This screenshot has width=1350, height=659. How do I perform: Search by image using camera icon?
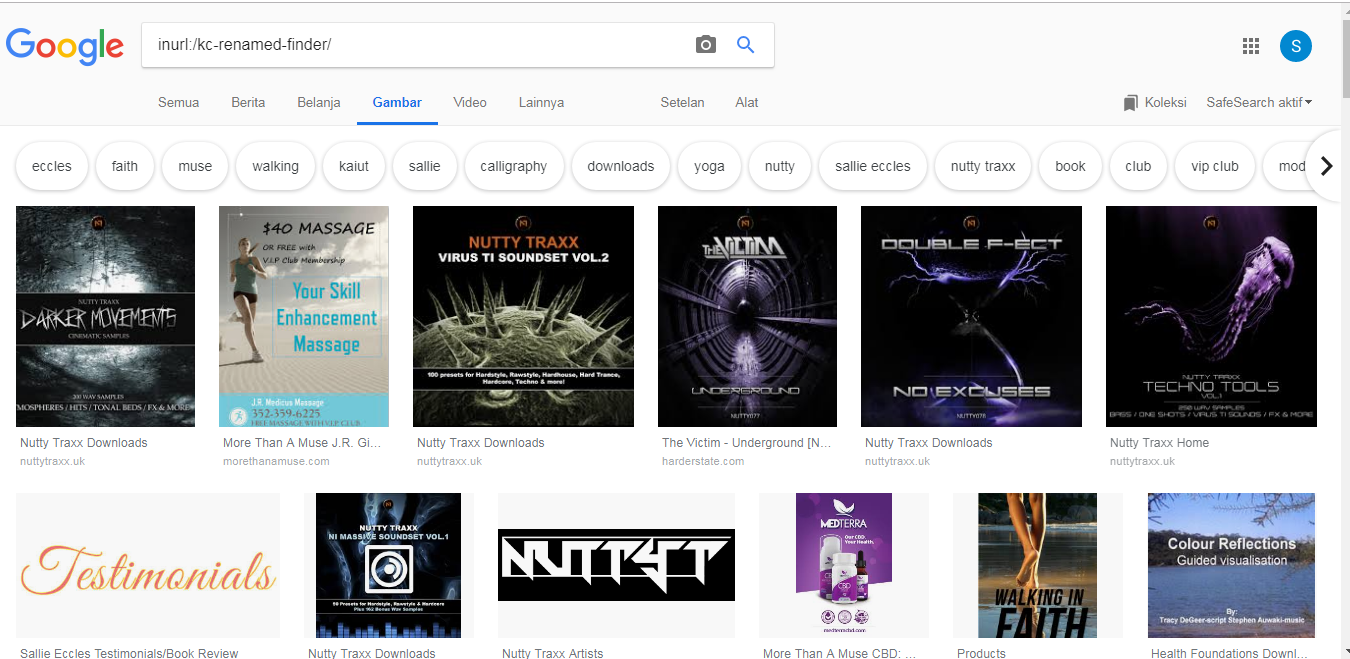[x=706, y=44]
